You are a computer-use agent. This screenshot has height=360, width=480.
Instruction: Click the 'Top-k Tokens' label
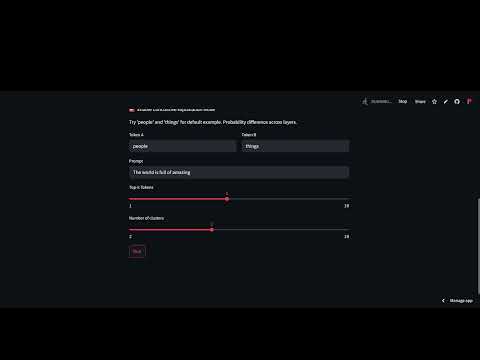[x=141, y=187]
